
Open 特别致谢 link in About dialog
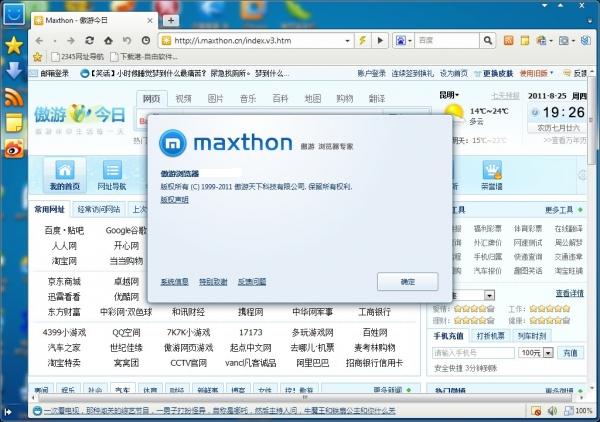click(x=213, y=282)
